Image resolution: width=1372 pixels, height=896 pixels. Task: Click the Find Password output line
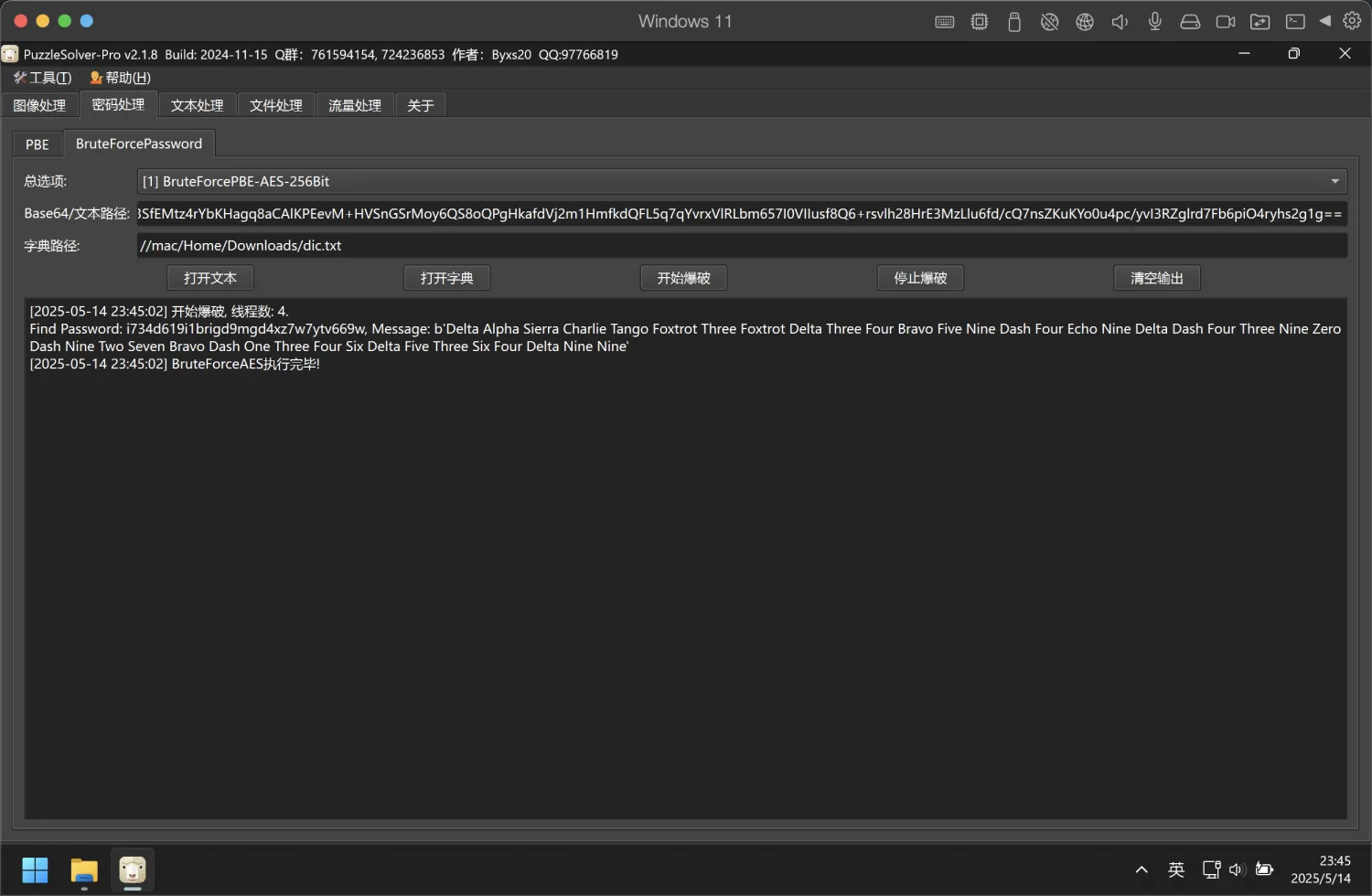(685, 337)
